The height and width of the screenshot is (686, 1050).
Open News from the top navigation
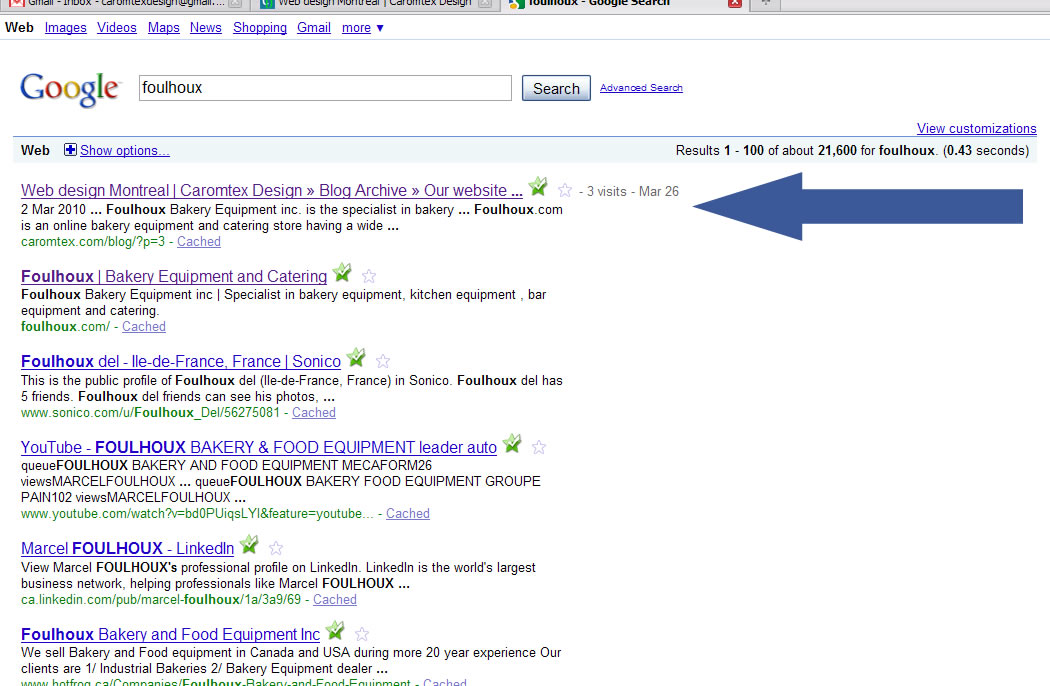(206, 28)
